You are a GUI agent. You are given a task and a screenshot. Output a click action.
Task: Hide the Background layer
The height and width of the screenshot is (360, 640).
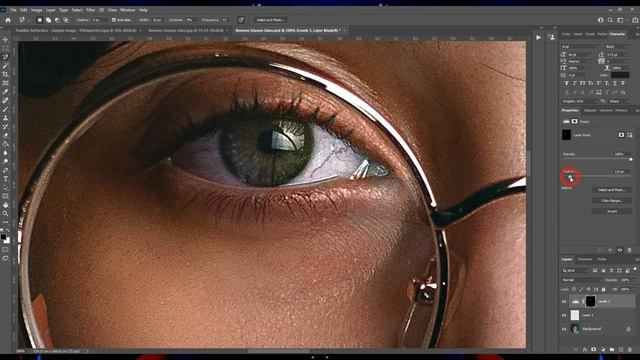click(x=564, y=329)
